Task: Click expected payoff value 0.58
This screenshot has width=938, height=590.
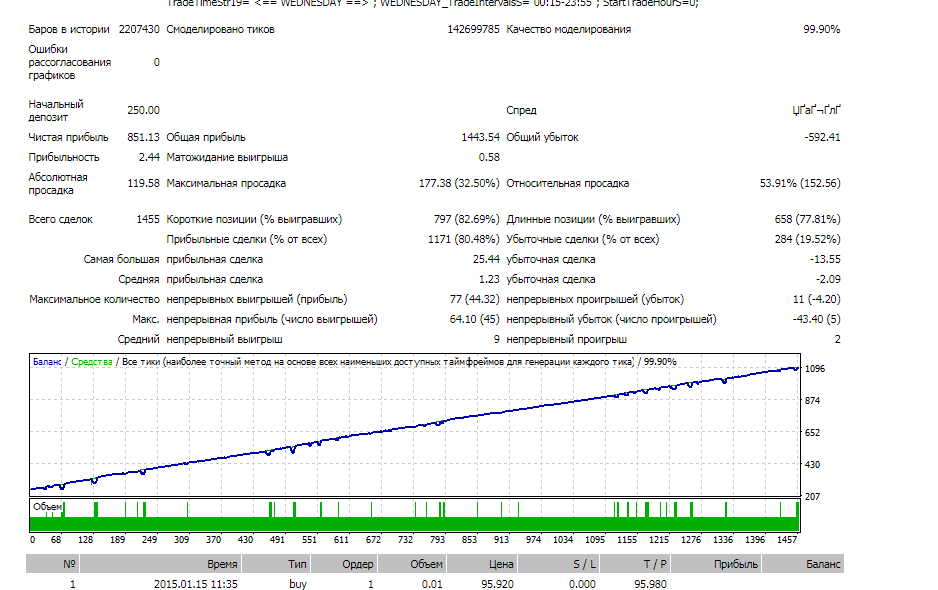Action: pyautogui.click(x=489, y=157)
